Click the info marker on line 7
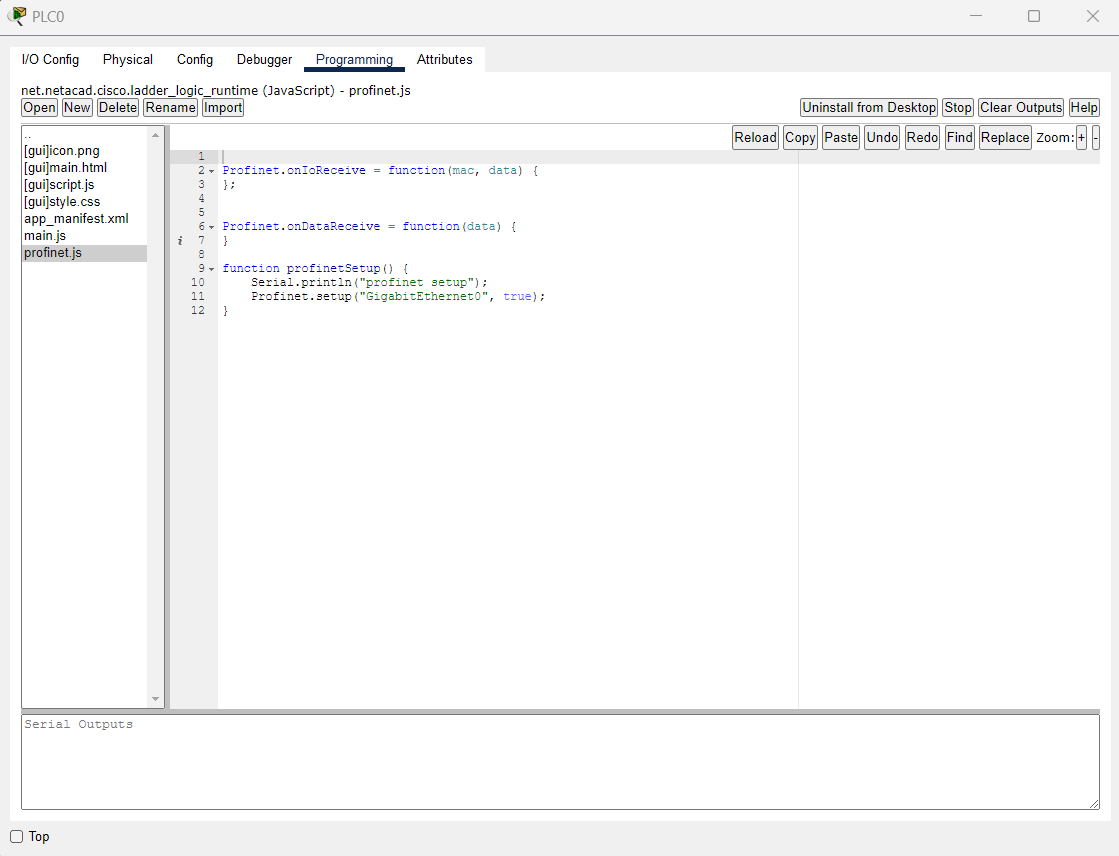This screenshot has height=856, width=1119. (x=180, y=241)
